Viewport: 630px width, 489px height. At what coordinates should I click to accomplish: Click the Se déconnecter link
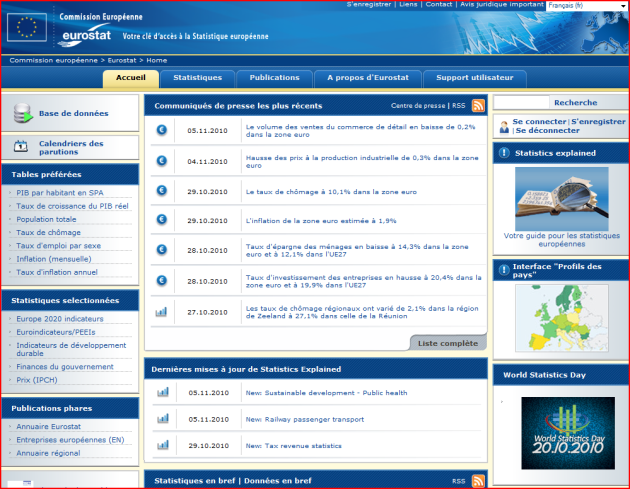(548, 130)
